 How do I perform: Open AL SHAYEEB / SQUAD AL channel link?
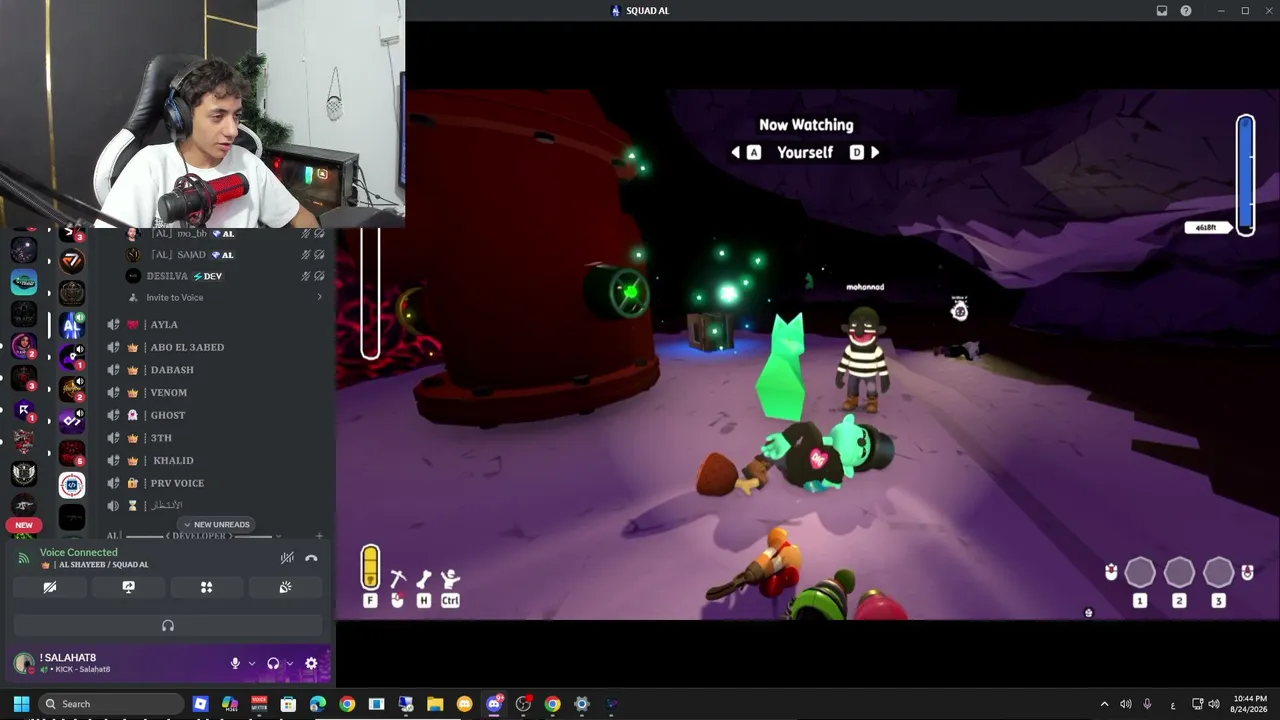[x=103, y=565]
